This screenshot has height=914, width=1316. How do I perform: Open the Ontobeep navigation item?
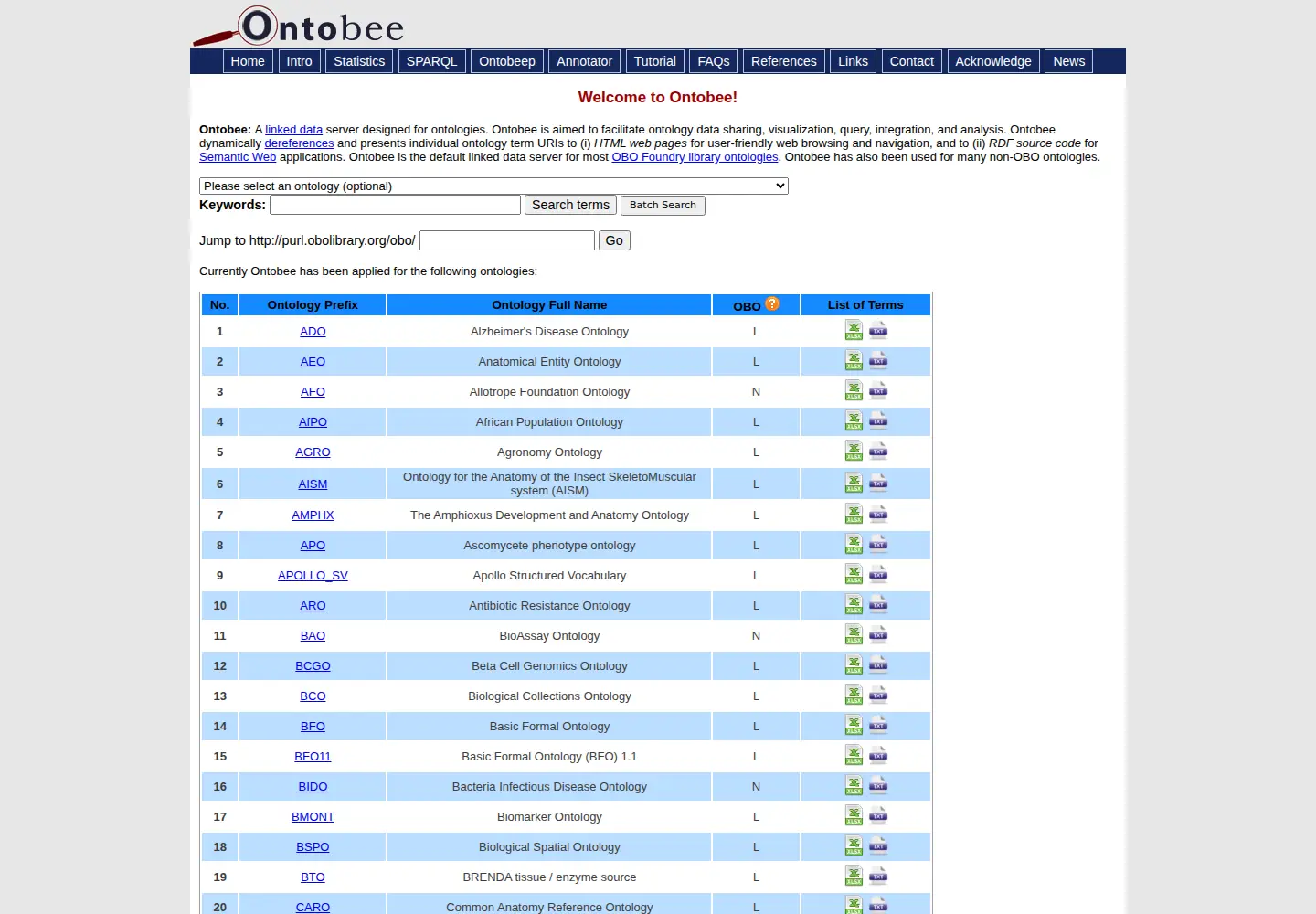[507, 61]
